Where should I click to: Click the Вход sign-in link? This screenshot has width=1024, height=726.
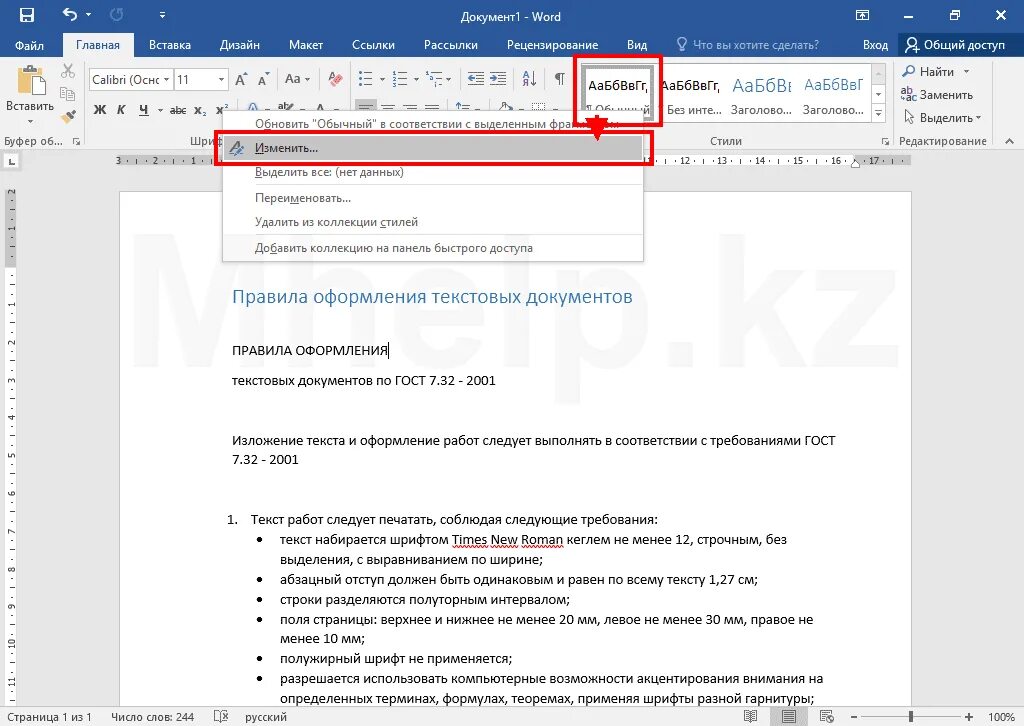(875, 45)
